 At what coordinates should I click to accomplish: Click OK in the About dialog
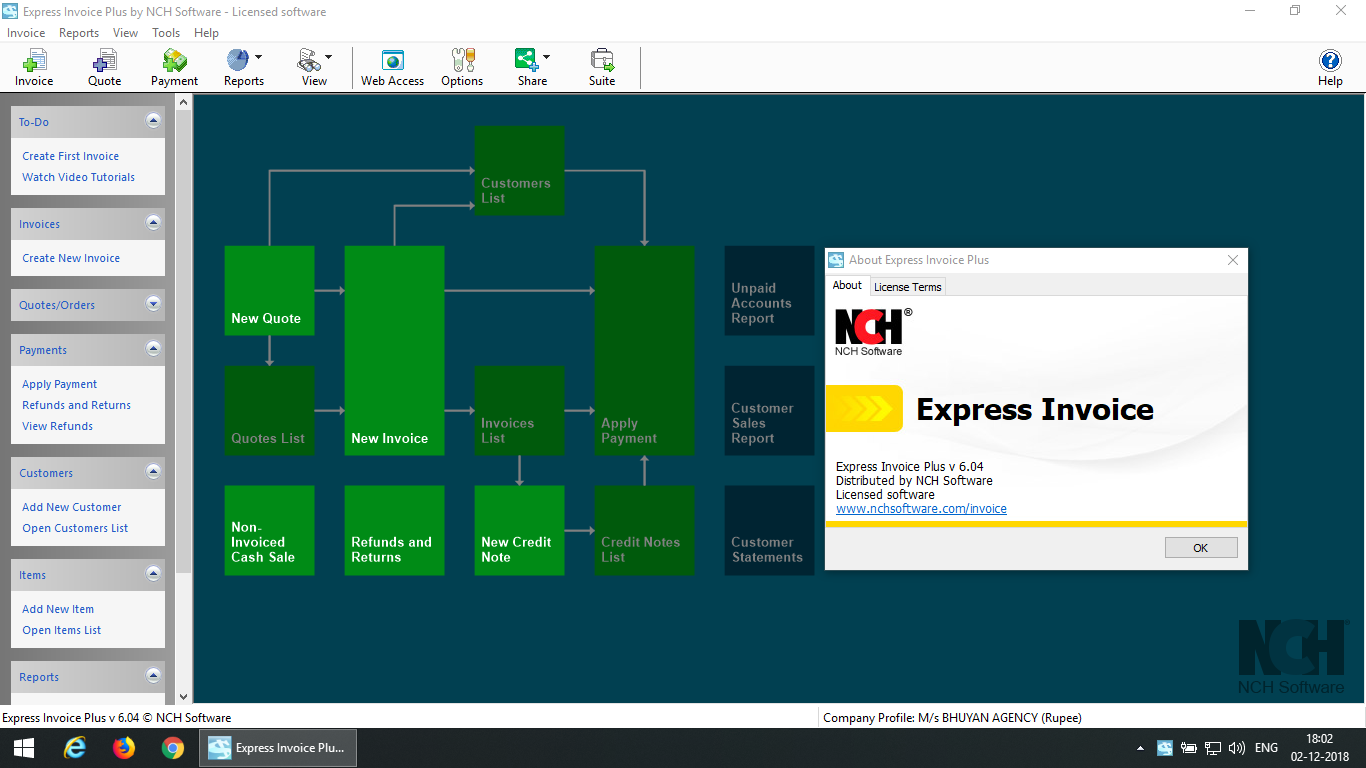[1201, 548]
